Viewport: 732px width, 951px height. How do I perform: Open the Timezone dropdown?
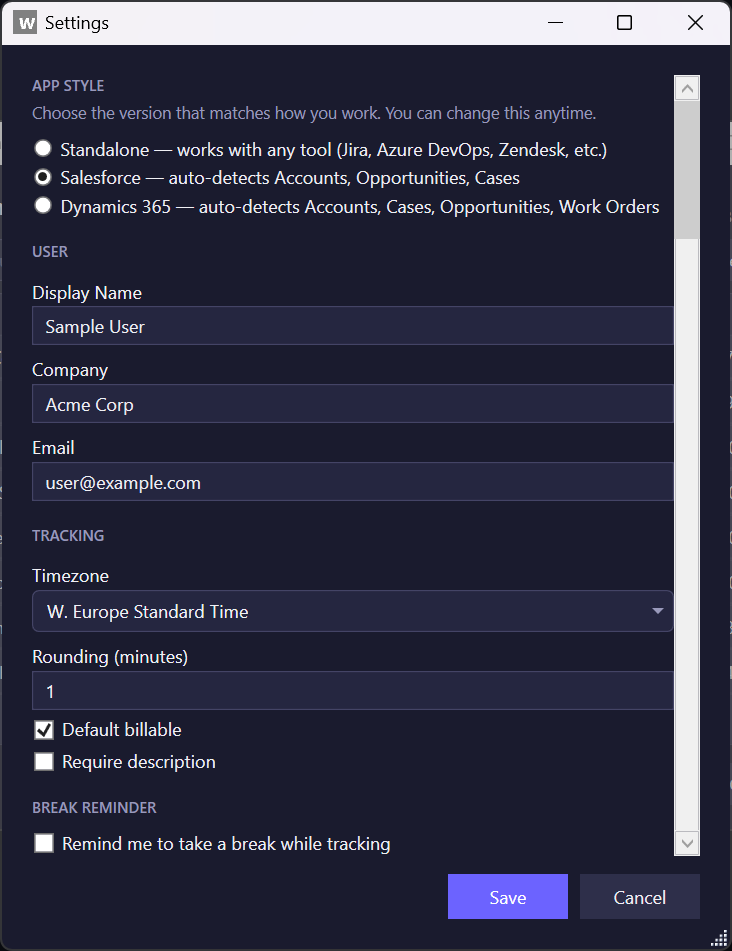click(x=352, y=611)
